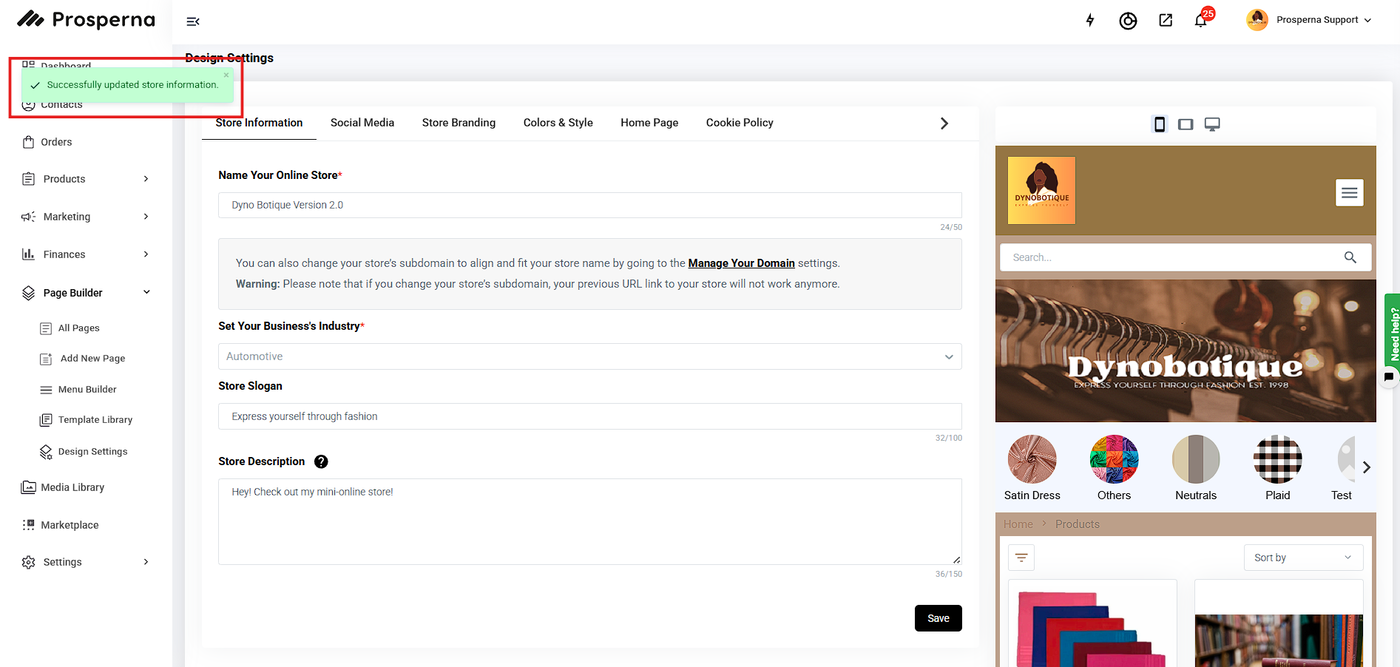Focus the Store Description textarea
The width and height of the screenshot is (1400, 667).
point(590,521)
